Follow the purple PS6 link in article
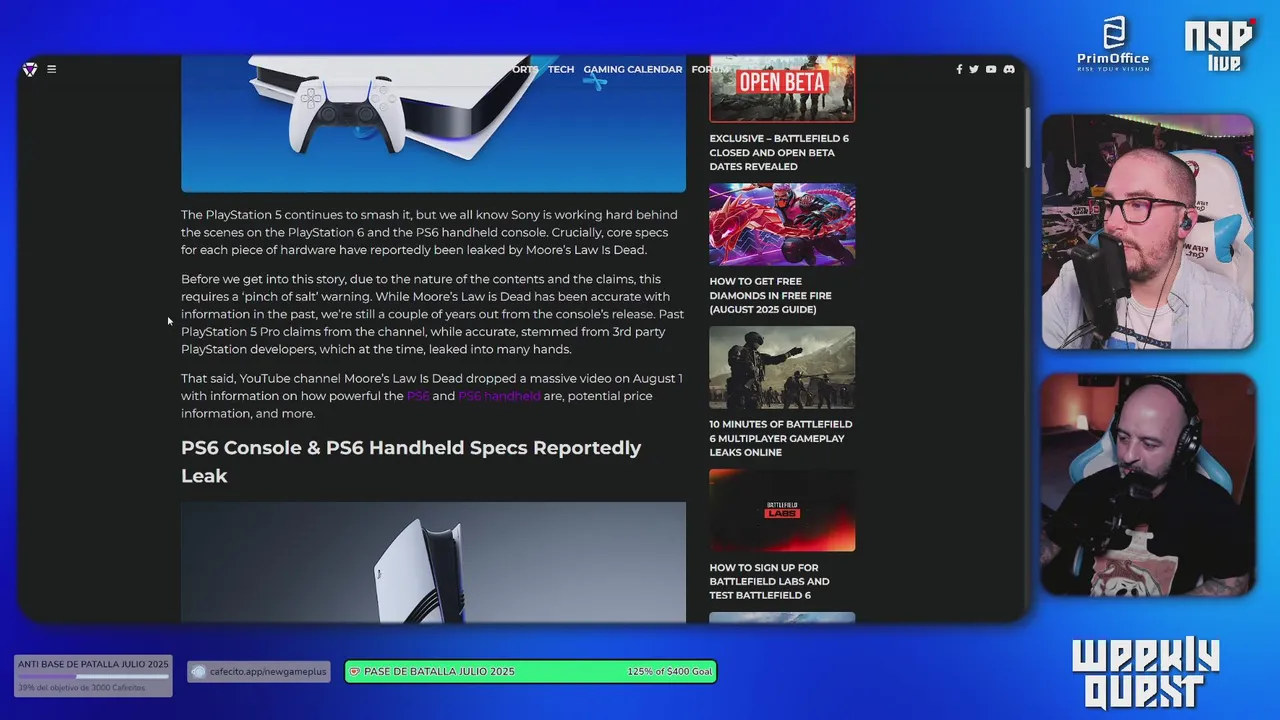 pyautogui.click(x=418, y=396)
